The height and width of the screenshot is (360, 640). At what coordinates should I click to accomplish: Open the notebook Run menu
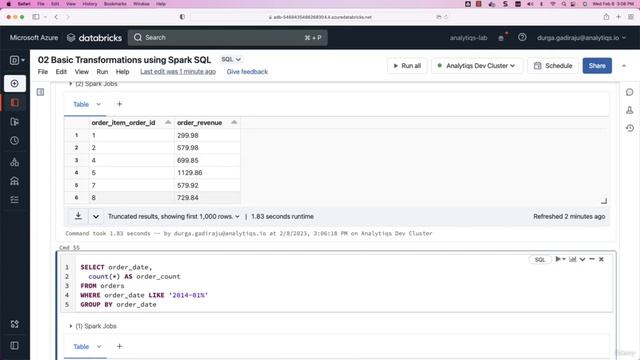(102, 71)
